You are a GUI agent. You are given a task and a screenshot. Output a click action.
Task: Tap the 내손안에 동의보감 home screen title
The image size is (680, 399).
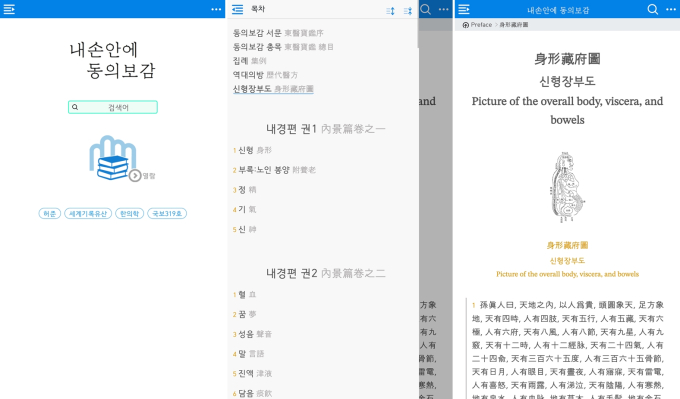click(112, 60)
